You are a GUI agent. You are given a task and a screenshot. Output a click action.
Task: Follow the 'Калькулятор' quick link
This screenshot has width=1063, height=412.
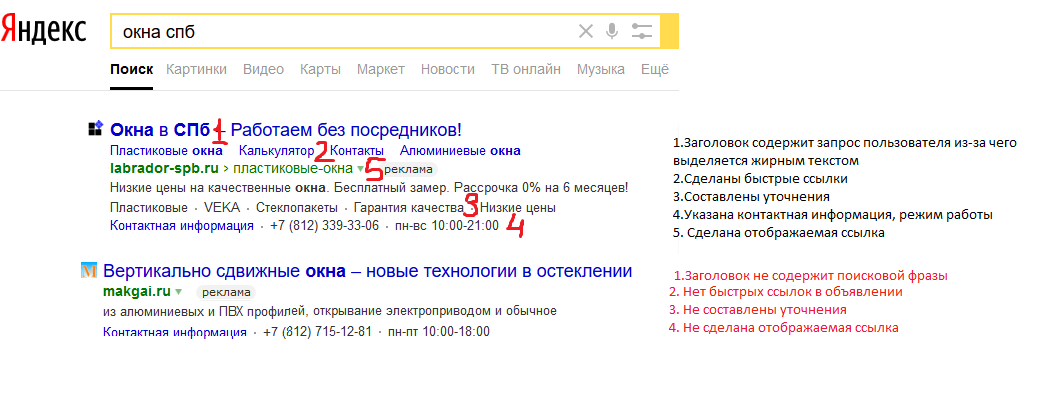277,150
